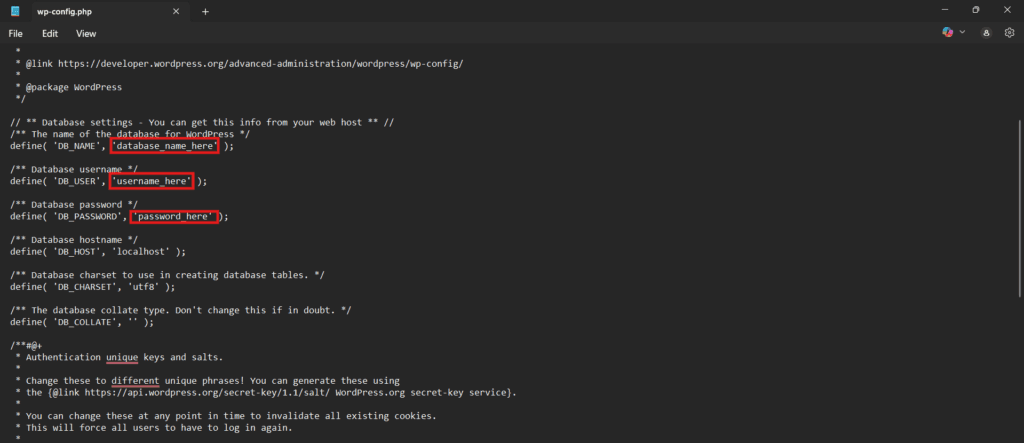The image size is (1024, 443).
Task: Click the 'username_here' value
Action: click(151, 181)
